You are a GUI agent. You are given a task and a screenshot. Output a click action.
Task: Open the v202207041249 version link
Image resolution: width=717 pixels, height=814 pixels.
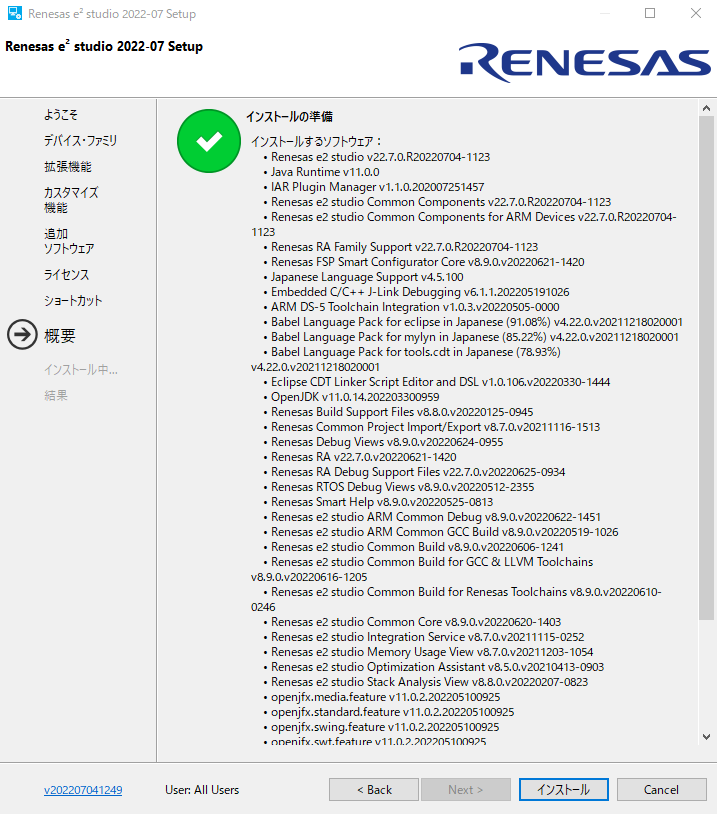click(x=83, y=790)
